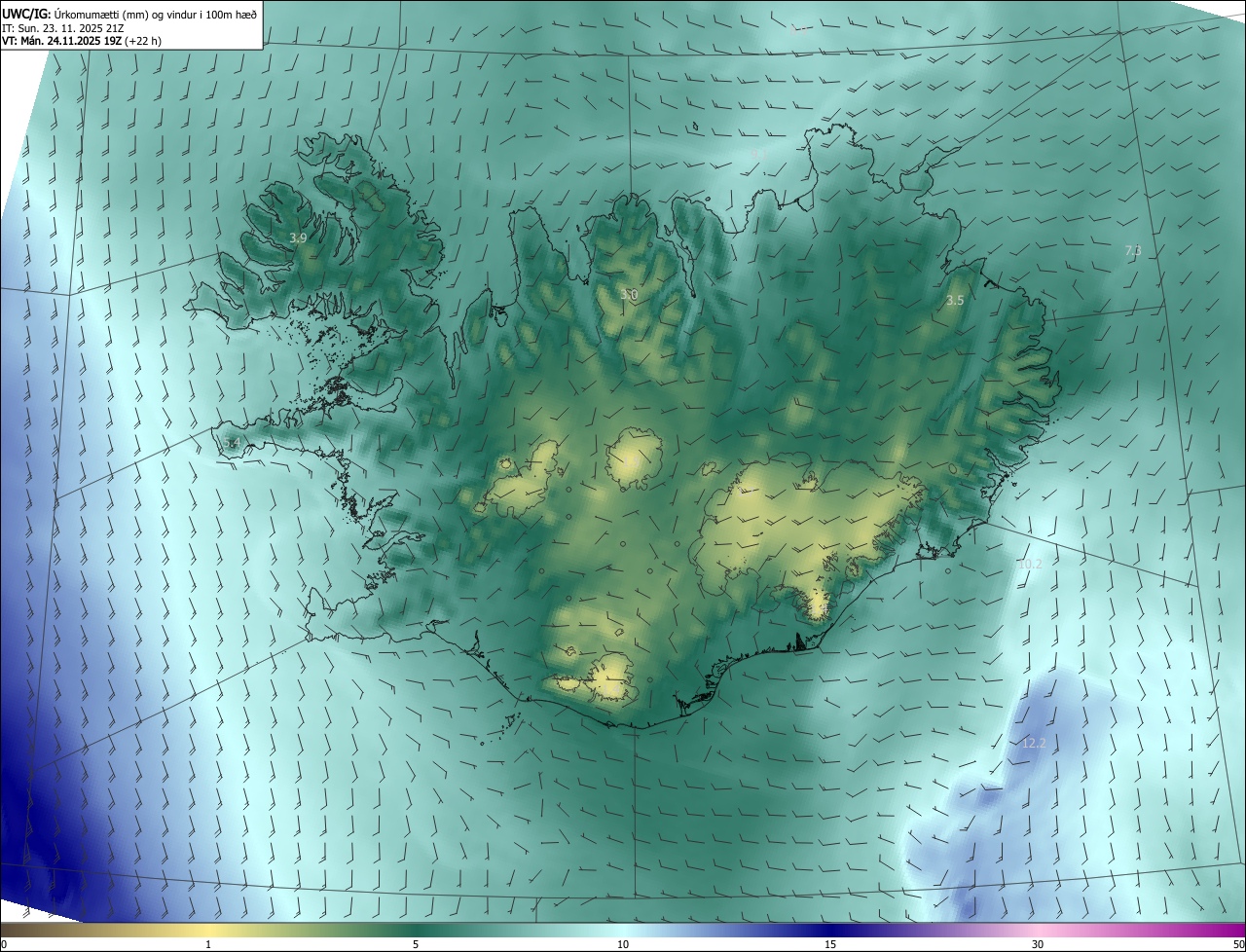This screenshot has width=1246, height=952.
Task: Click the 3.9 value over the Westfjords
Action: point(299,238)
